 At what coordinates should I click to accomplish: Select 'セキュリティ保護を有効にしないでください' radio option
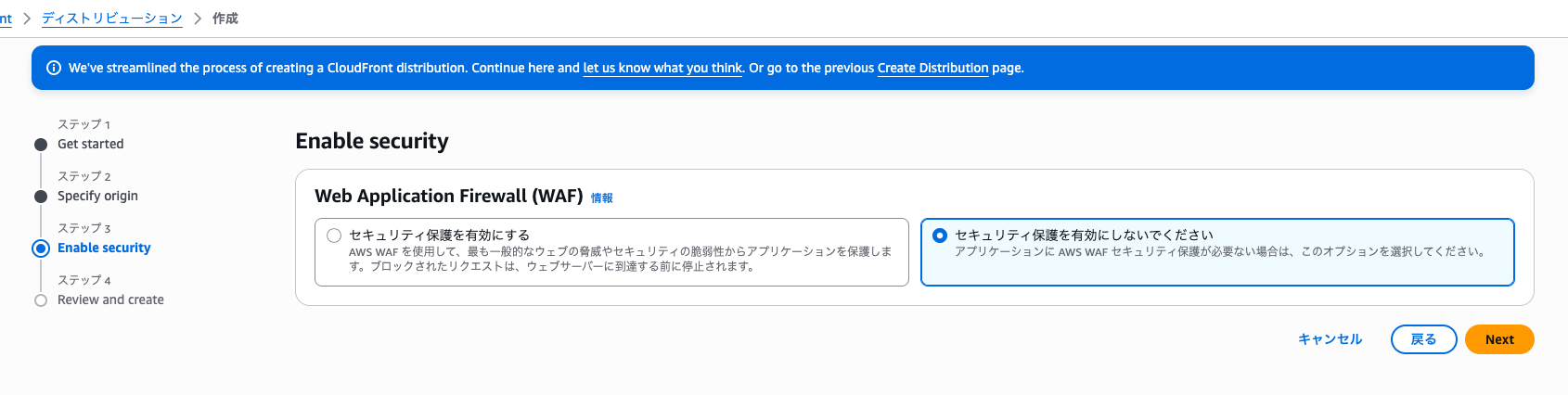point(940,236)
